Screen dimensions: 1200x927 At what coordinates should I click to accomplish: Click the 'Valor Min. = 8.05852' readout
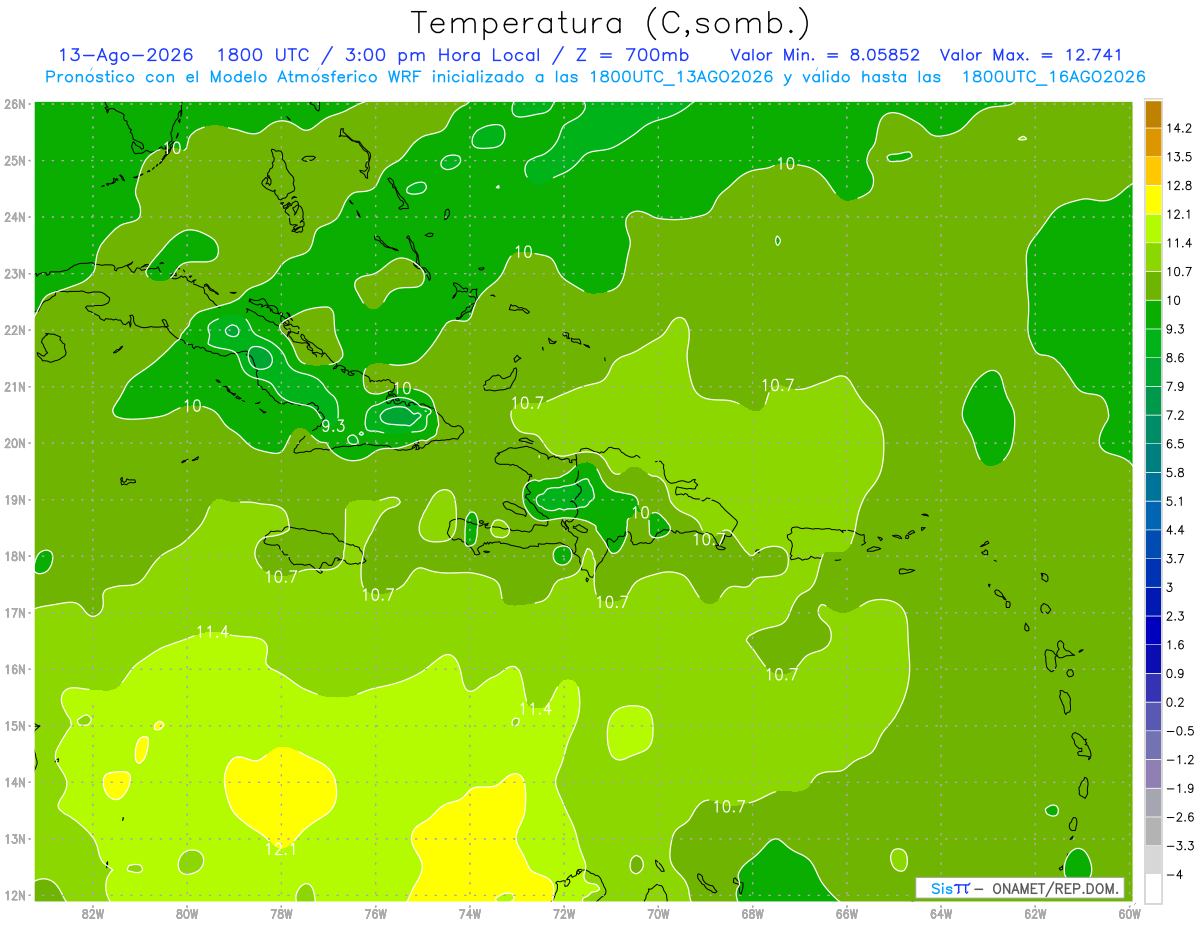[x=824, y=55]
